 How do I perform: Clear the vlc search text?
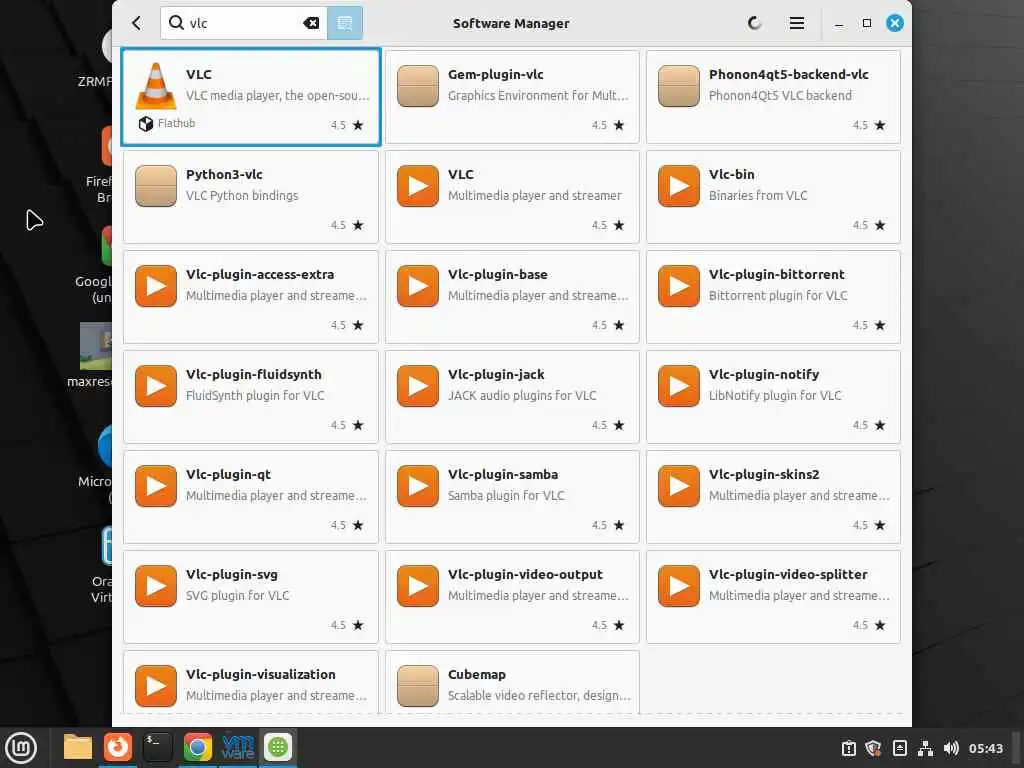(x=312, y=24)
